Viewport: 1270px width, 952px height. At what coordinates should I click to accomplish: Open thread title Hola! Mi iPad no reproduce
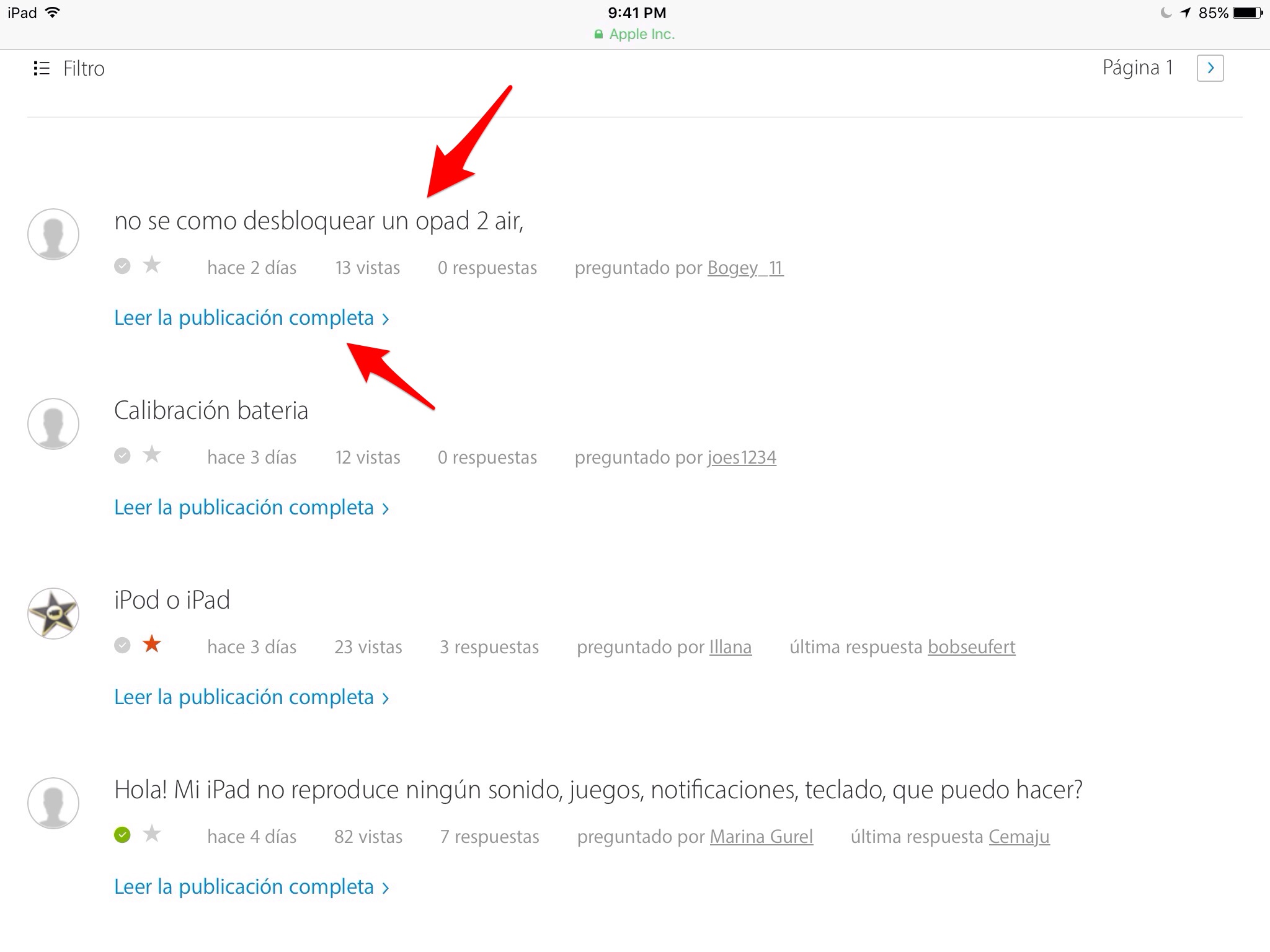point(598,790)
